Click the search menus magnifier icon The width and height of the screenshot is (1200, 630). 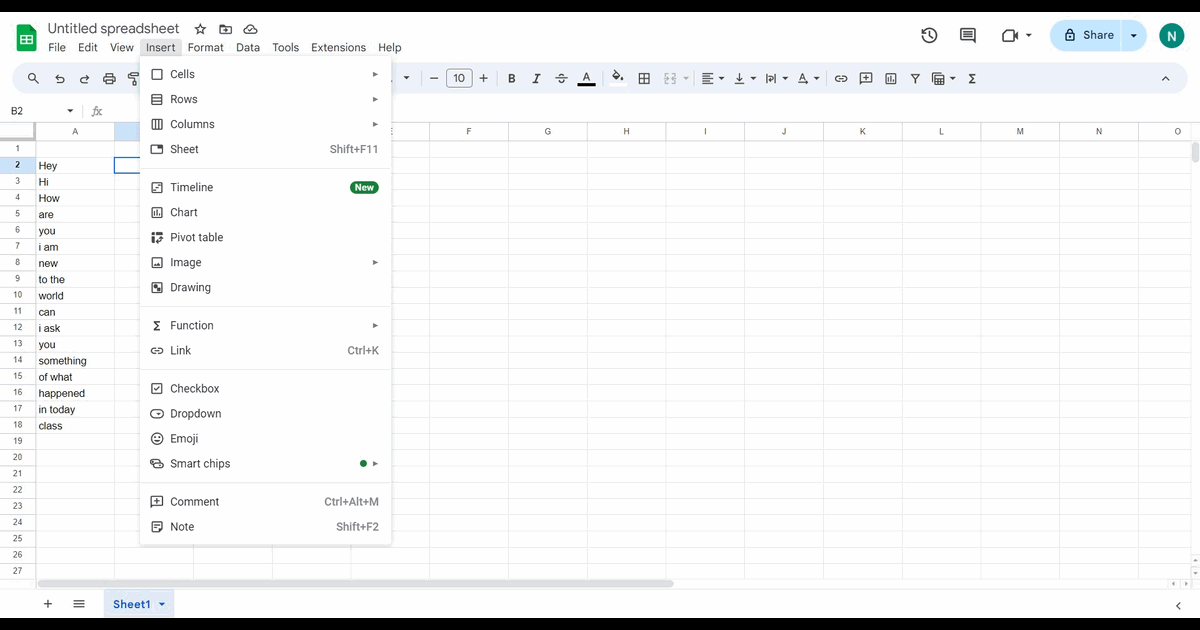(x=33, y=78)
